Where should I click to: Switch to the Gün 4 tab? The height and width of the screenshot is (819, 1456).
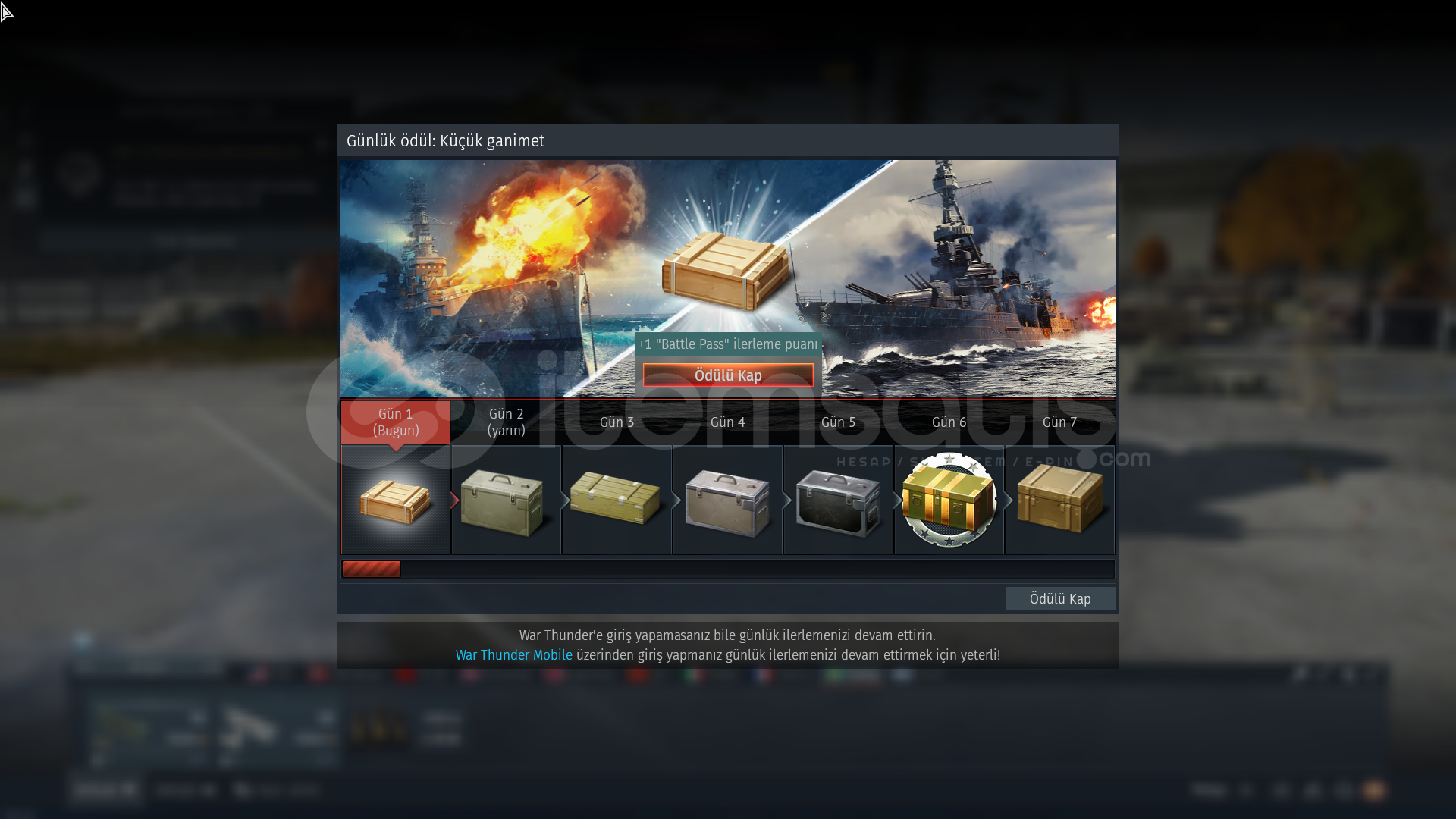click(x=728, y=422)
